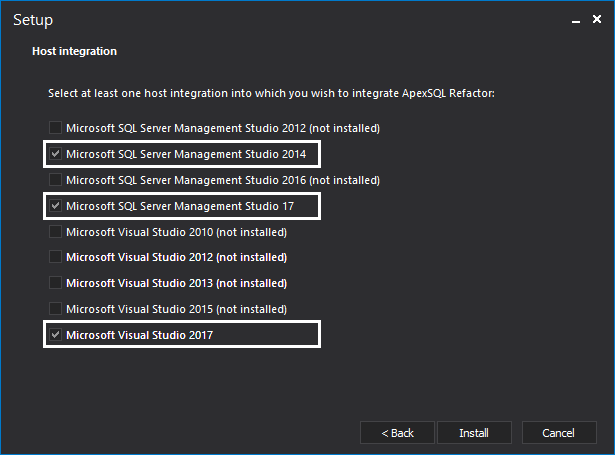Tick the SSMS 2012 (not installed) checkbox
The image size is (615, 455).
pos(55,127)
